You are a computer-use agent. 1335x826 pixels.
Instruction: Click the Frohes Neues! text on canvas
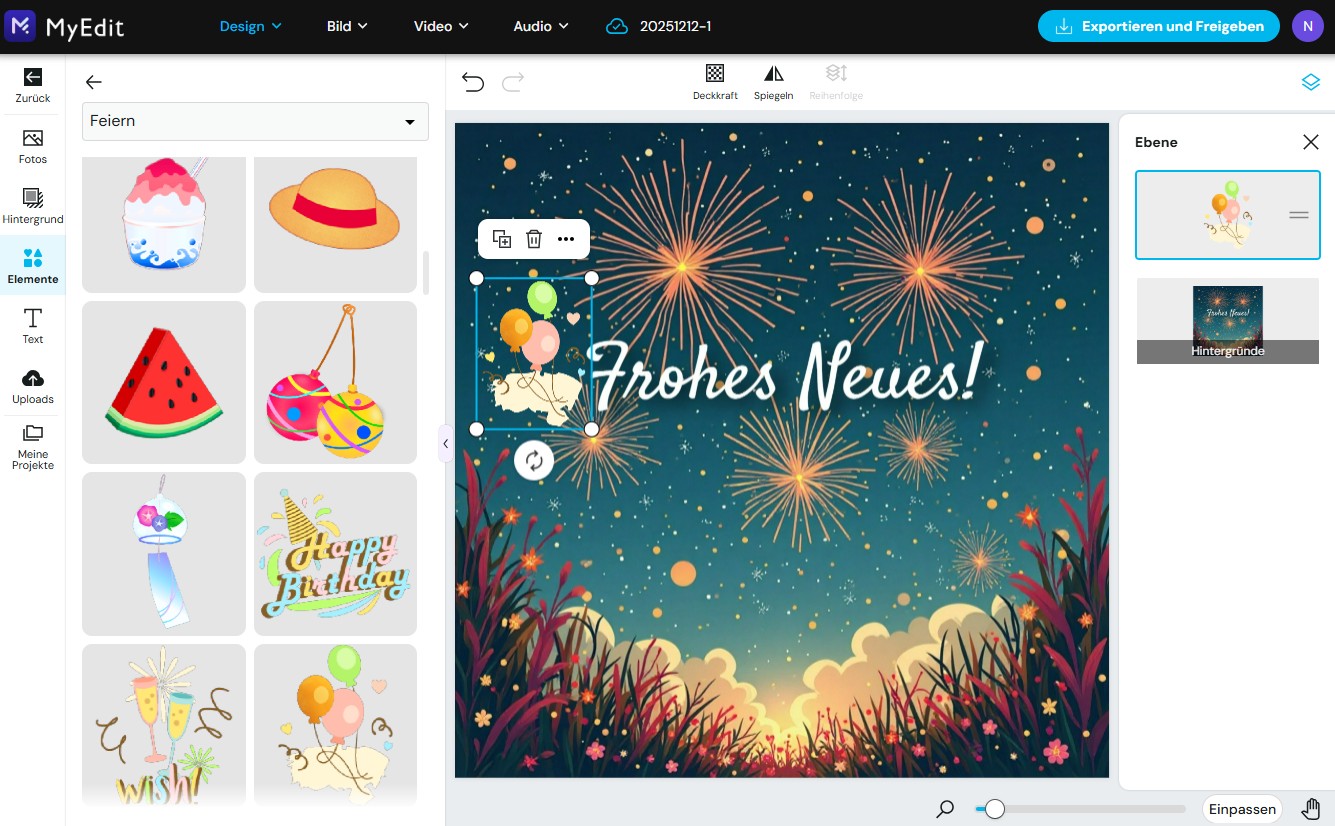(x=788, y=374)
